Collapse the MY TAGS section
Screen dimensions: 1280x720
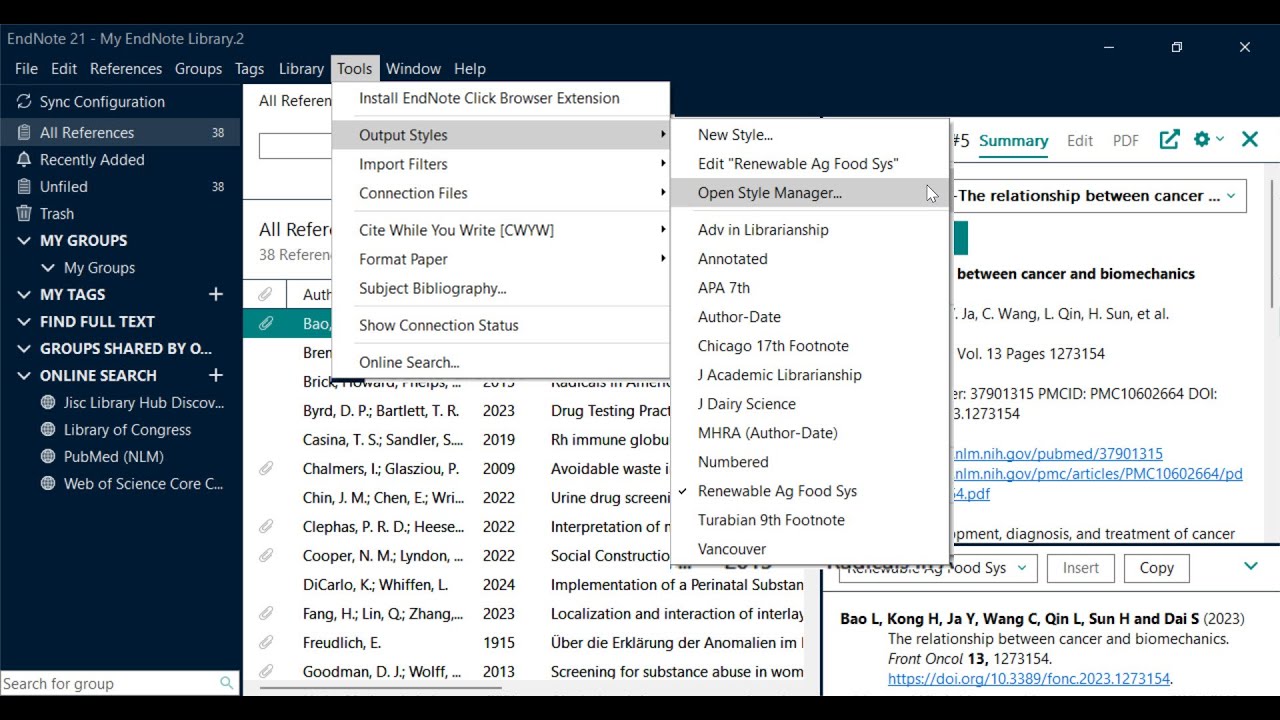(x=24, y=295)
